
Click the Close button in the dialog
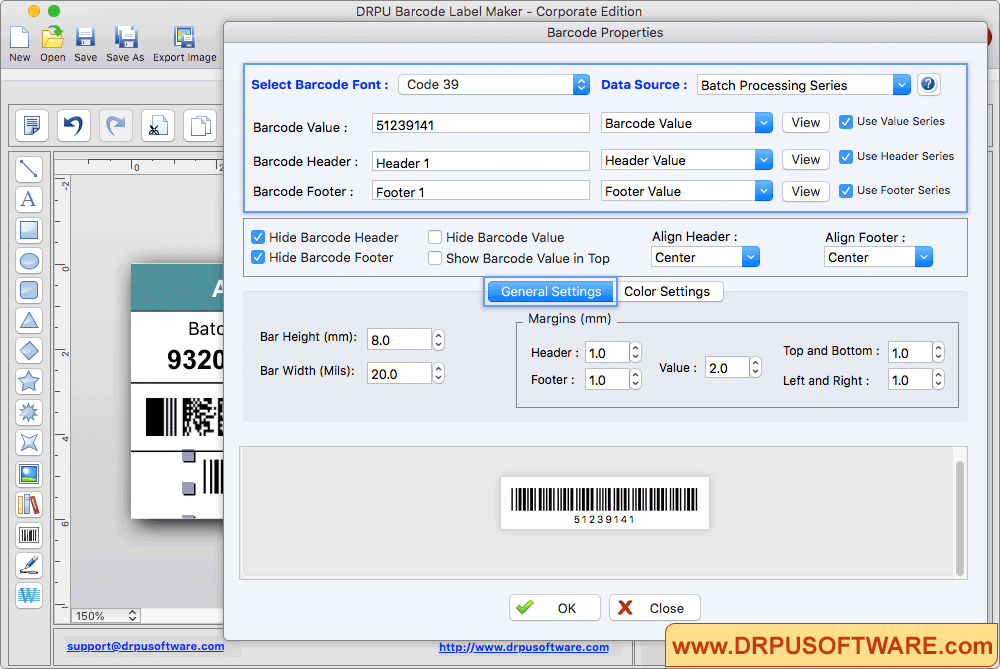(x=654, y=608)
